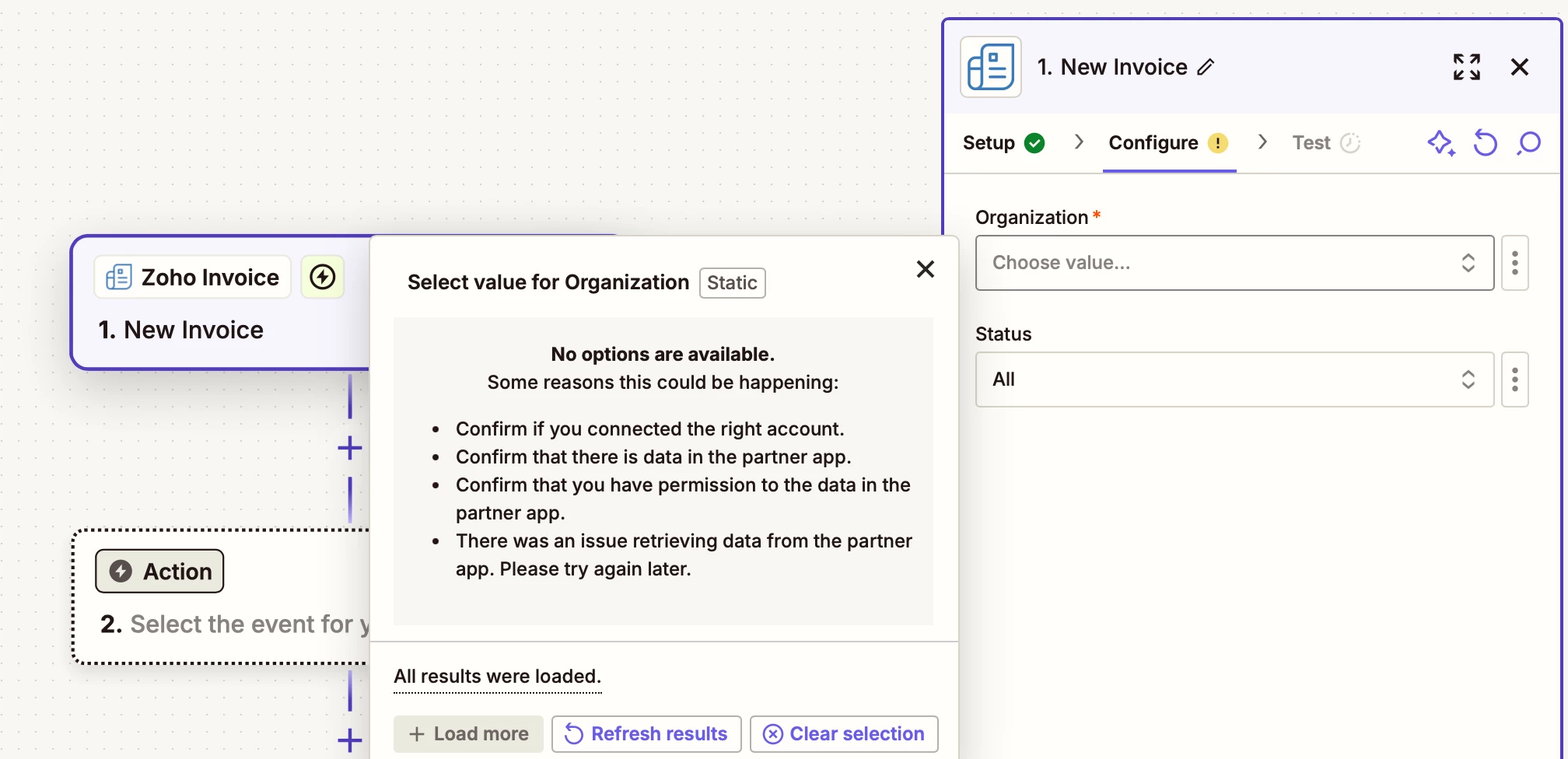Open the AI sparkle assistant icon
The image size is (1568, 759).
tap(1440, 143)
